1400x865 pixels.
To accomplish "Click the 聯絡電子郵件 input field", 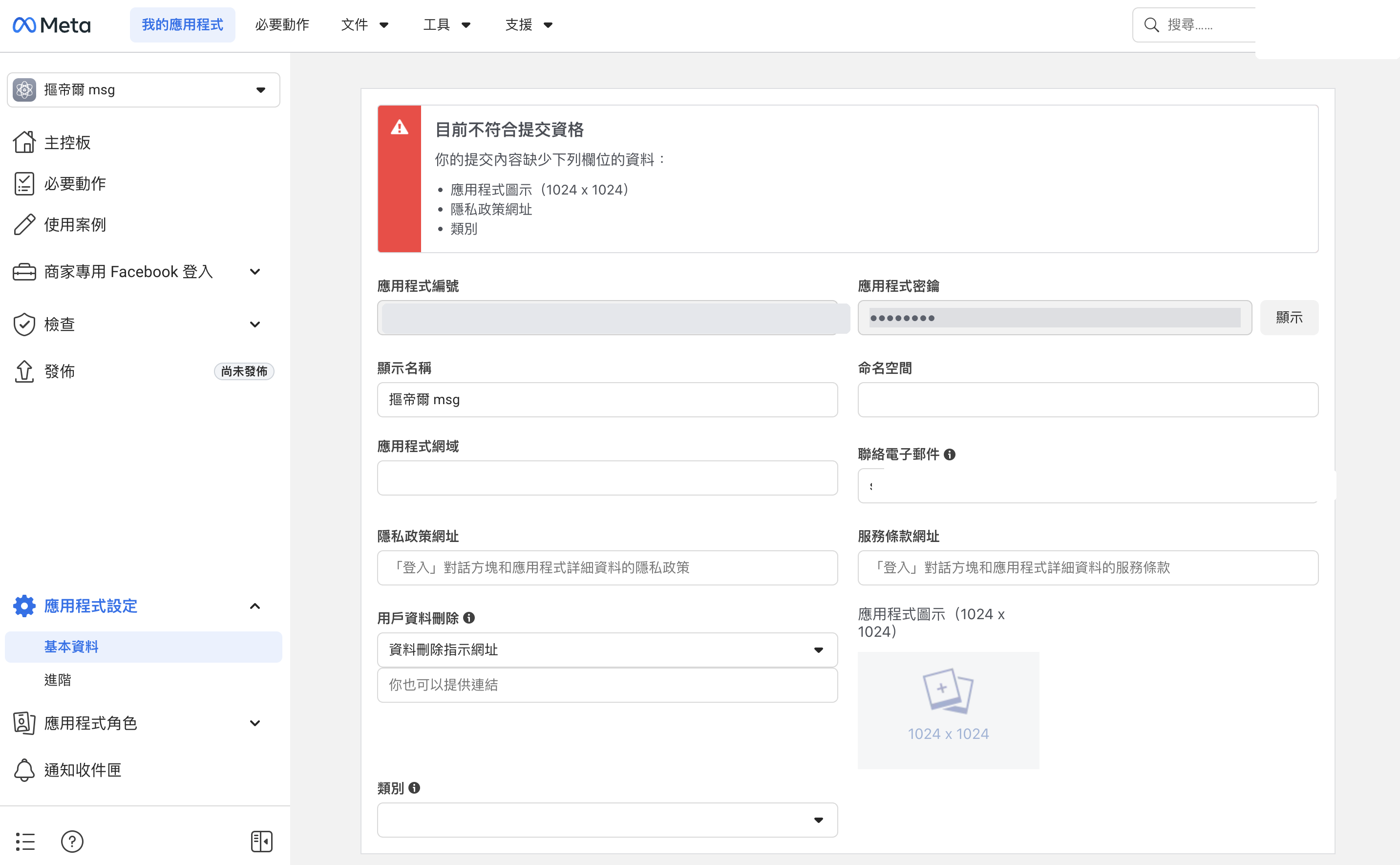I will (1087, 485).
